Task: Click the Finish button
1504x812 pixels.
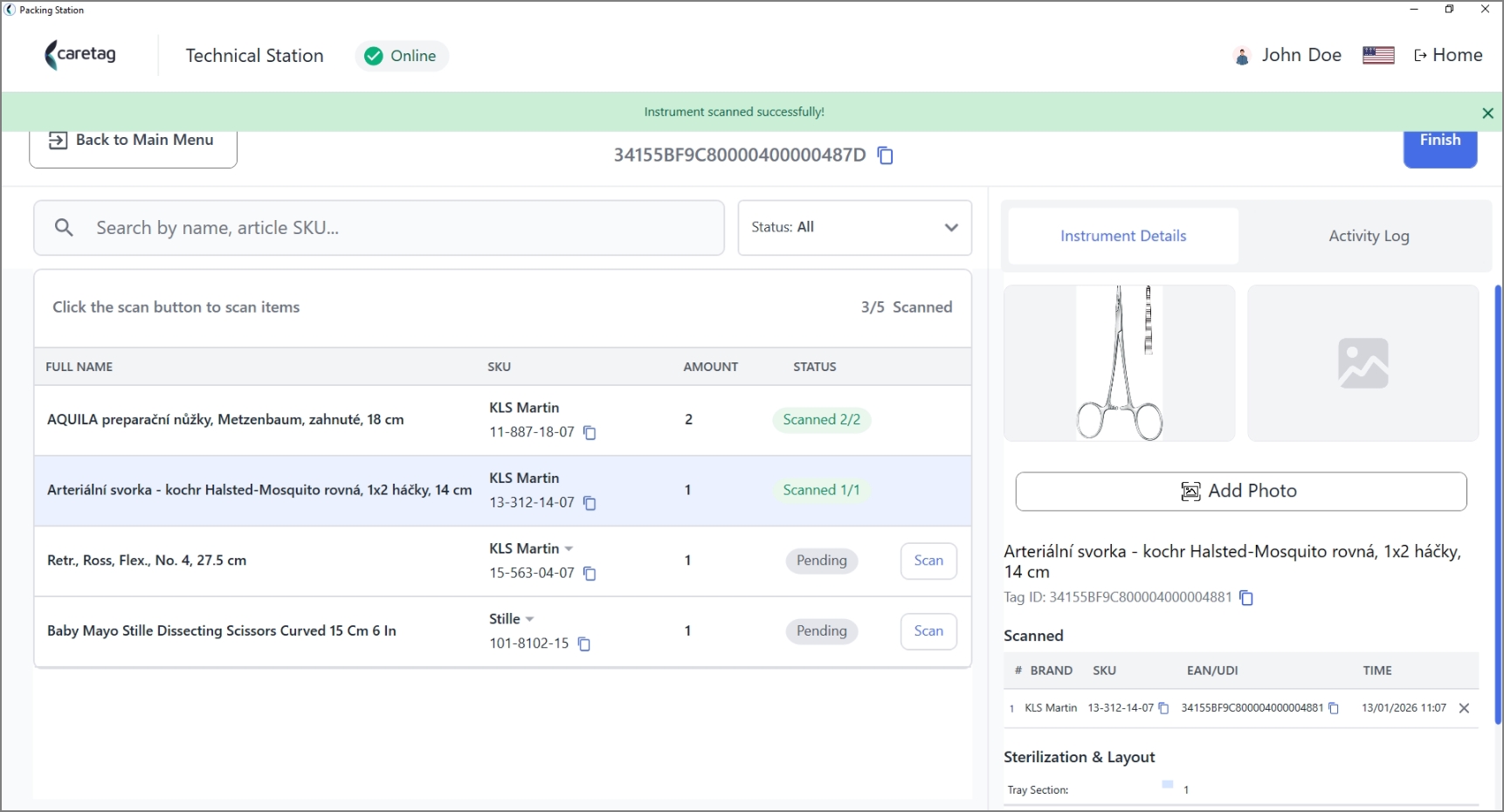Action: (x=1439, y=146)
